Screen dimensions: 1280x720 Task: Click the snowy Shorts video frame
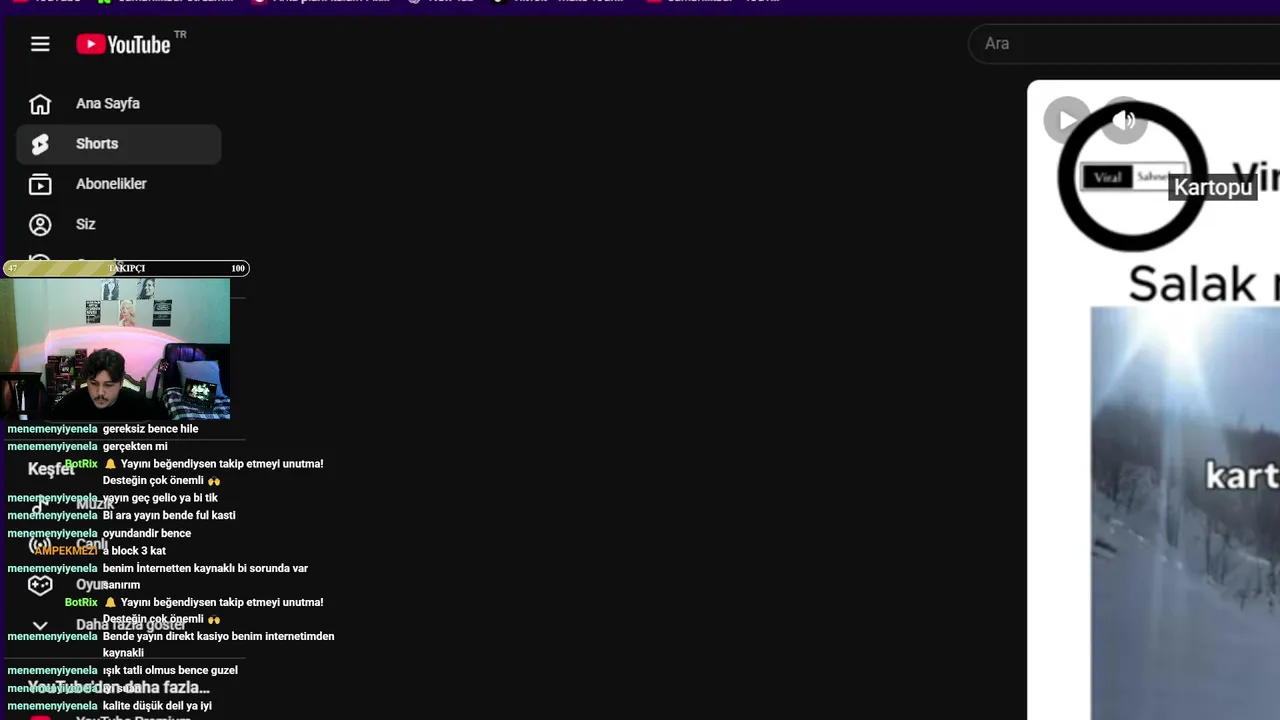tap(1185, 512)
